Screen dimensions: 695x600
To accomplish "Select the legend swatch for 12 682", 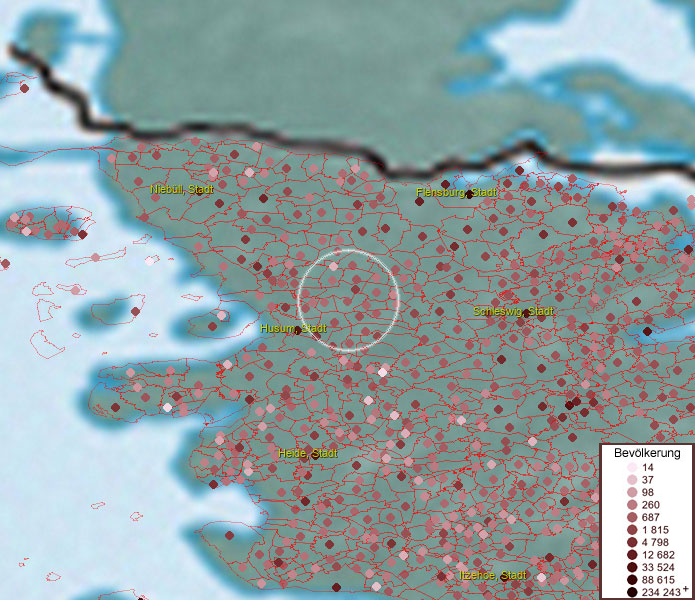I will (x=632, y=555).
